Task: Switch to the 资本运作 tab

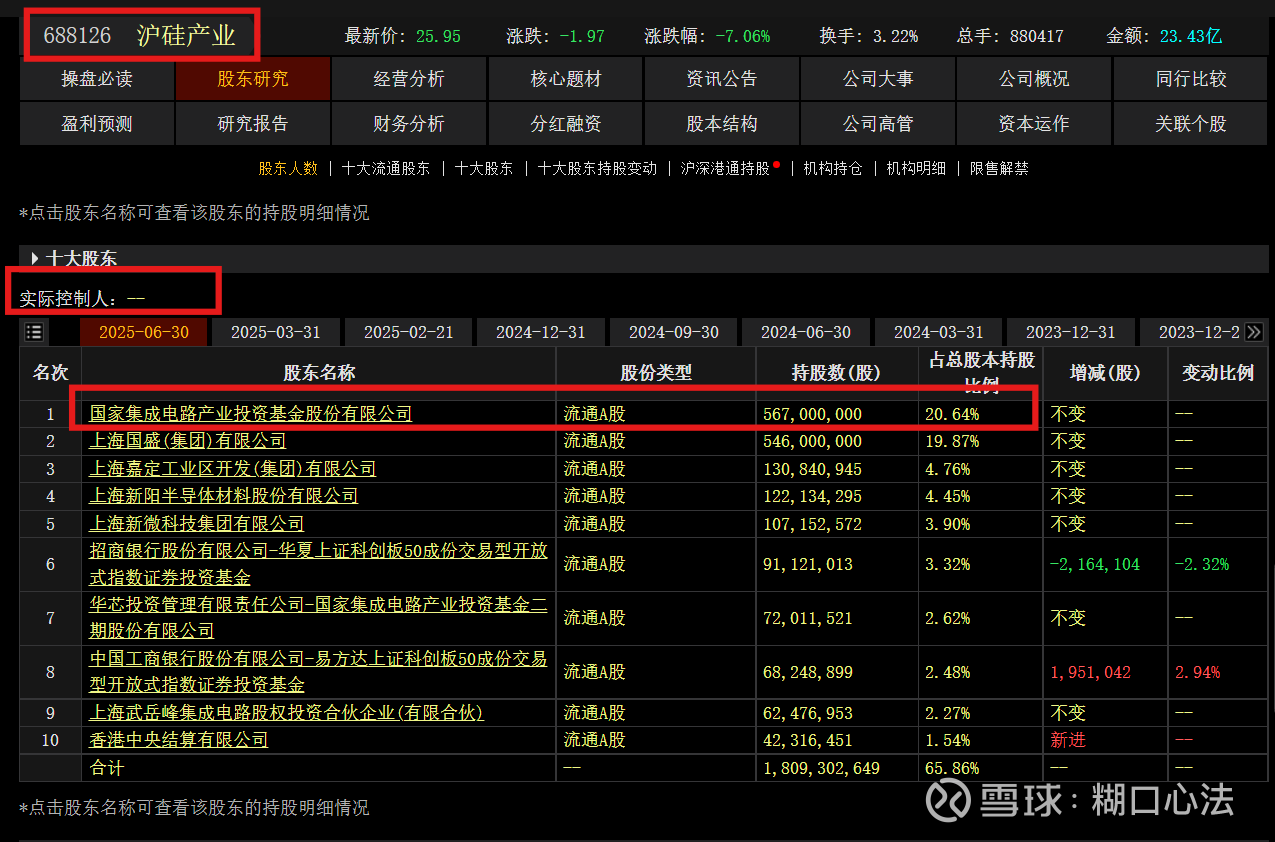Action: pyautogui.click(x=1034, y=124)
